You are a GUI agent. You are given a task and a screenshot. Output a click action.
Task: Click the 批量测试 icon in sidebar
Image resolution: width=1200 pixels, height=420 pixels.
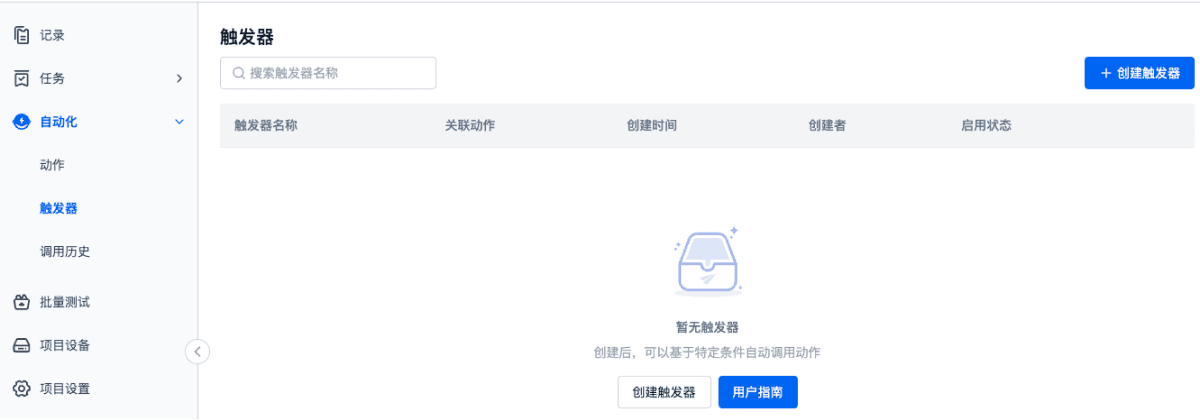pyautogui.click(x=21, y=302)
